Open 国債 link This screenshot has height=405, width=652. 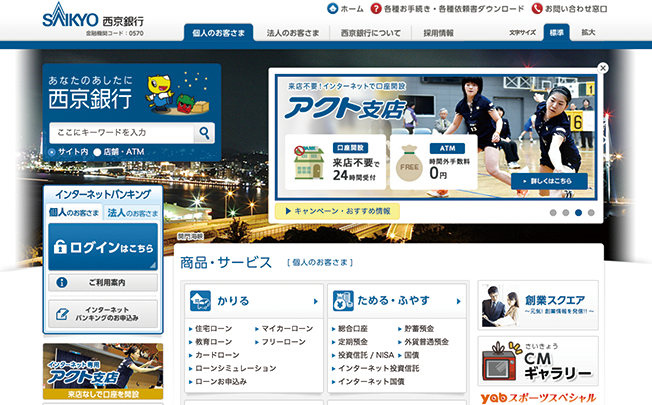click(x=412, y=355)
